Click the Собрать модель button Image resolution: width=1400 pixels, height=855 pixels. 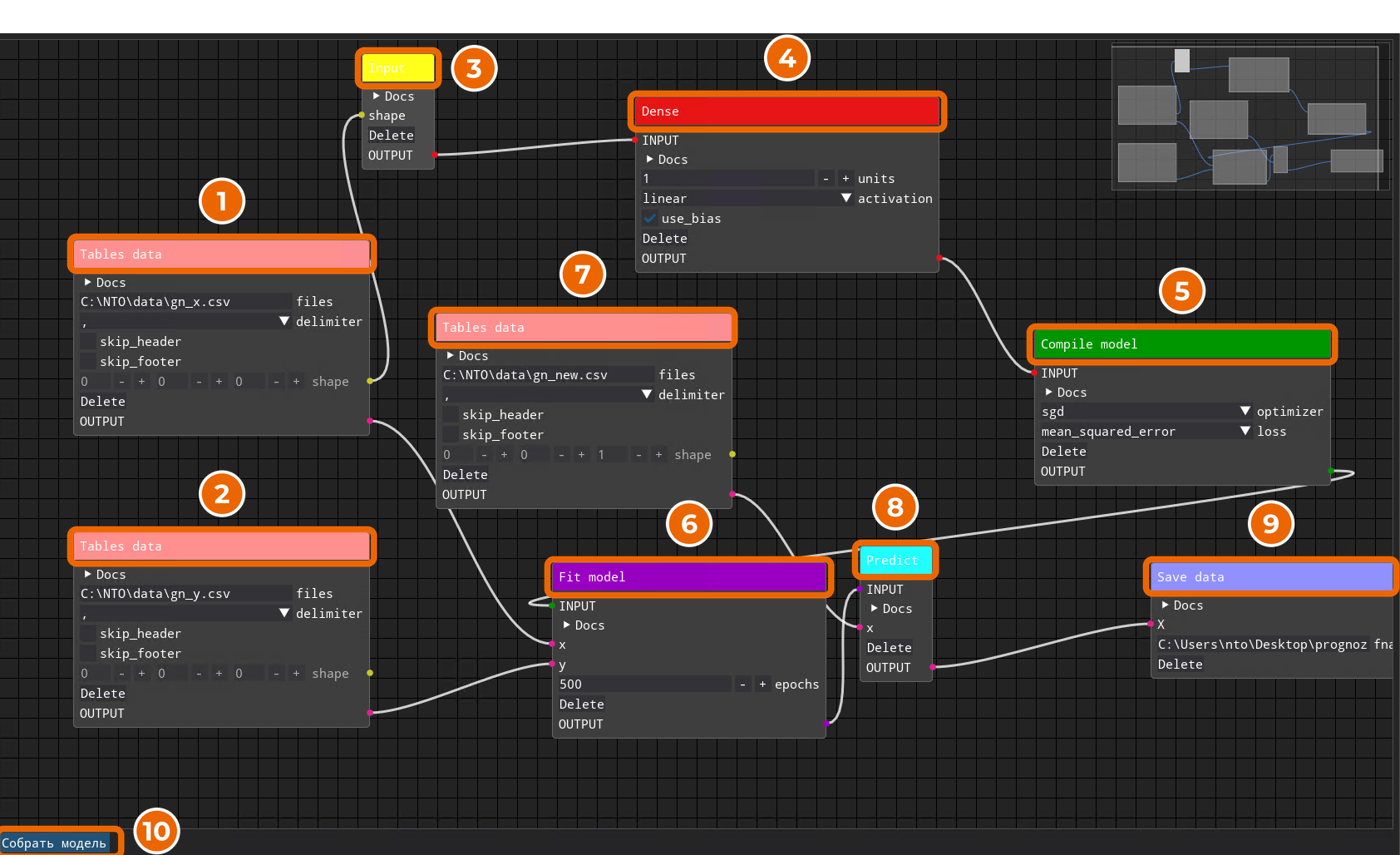(55, 843)
